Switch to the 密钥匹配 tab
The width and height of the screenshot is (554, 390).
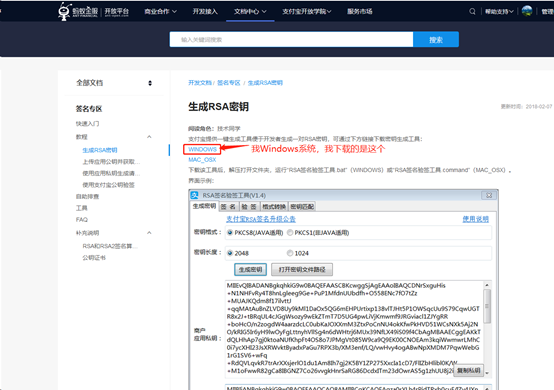click(x=302, y=207)
